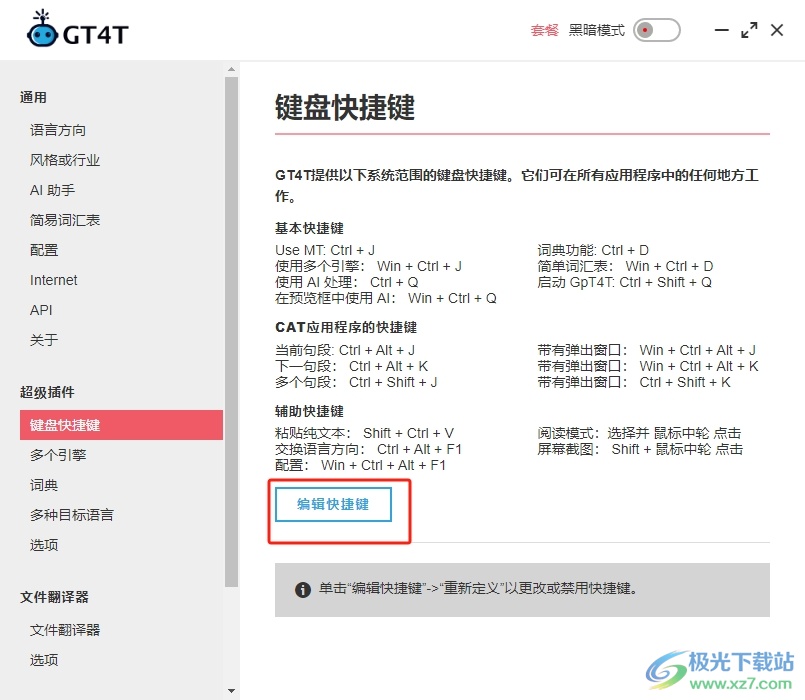This screenshot has width=805, height=700.
Task: Click 简单词汇表 shortcut line
Action: click(625, 266)
